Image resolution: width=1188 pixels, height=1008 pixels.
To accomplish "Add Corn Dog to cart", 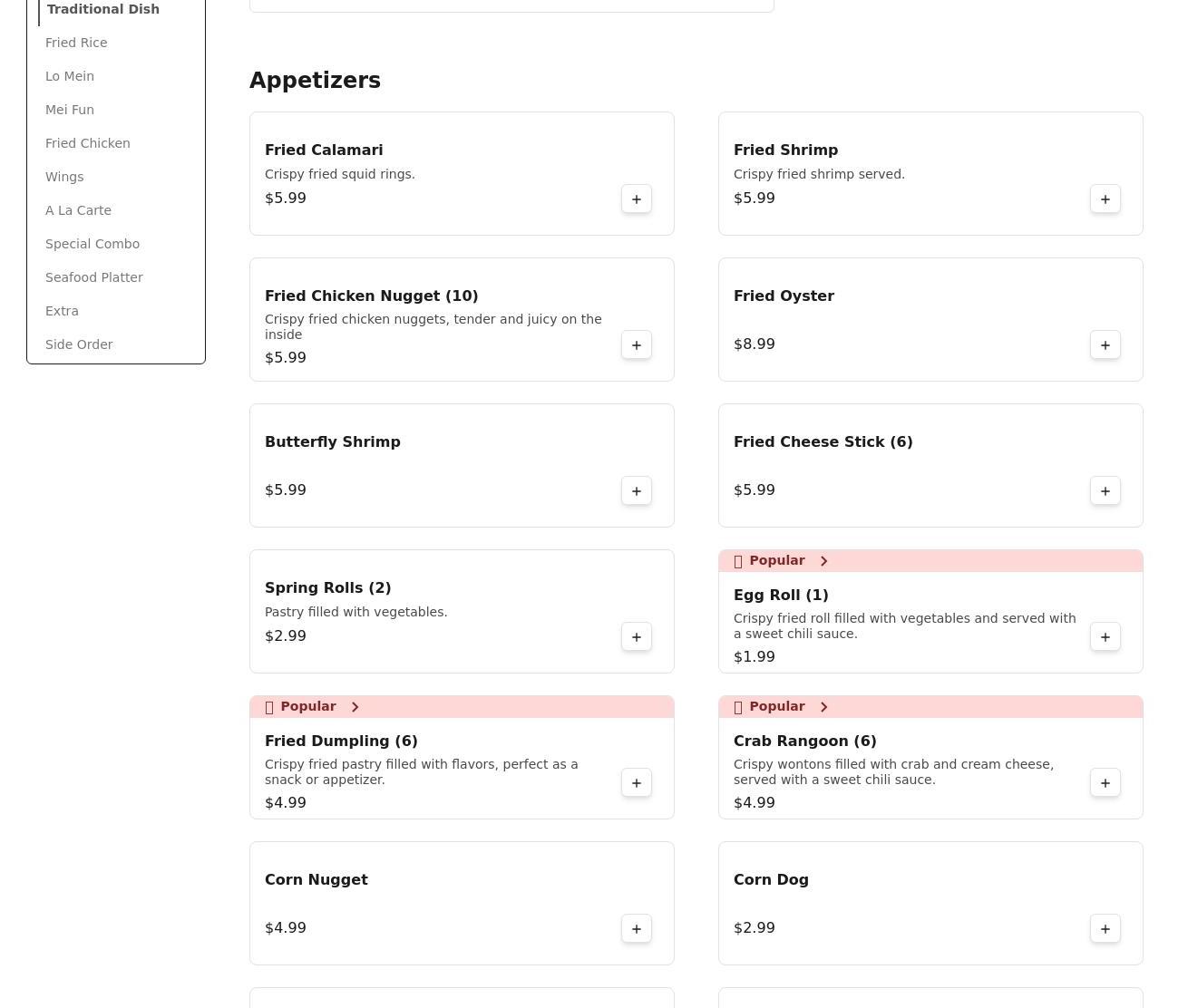I will pyautogui.click(x=1105, y=929).
